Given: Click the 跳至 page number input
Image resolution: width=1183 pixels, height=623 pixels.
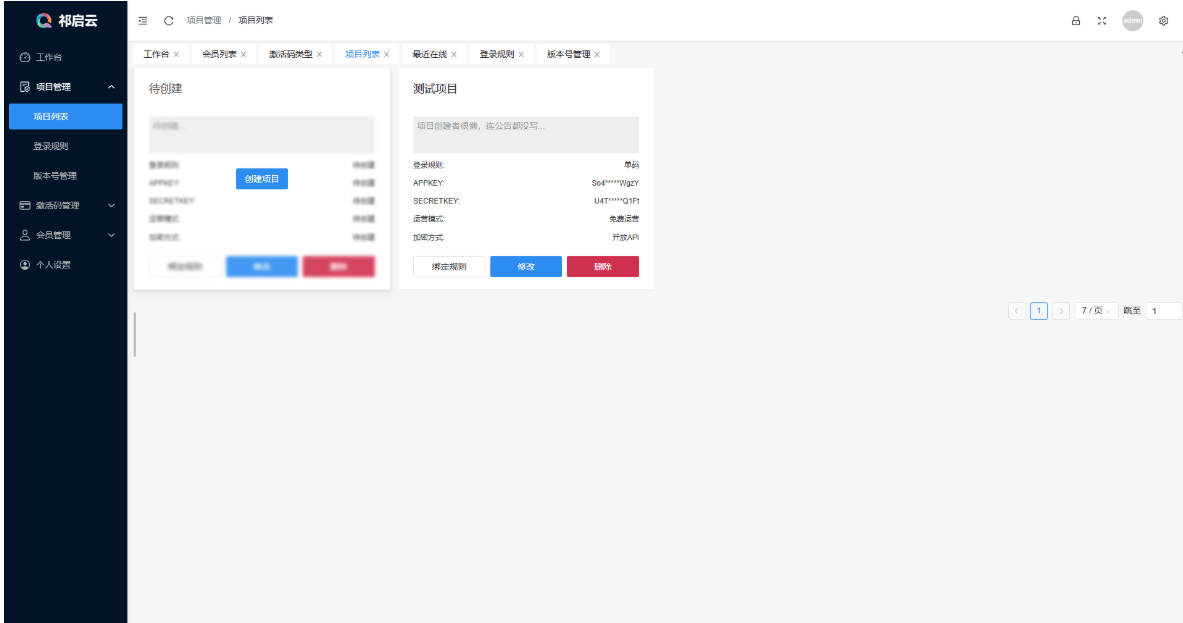Looking at the screenshot, I should point(1164,310).
